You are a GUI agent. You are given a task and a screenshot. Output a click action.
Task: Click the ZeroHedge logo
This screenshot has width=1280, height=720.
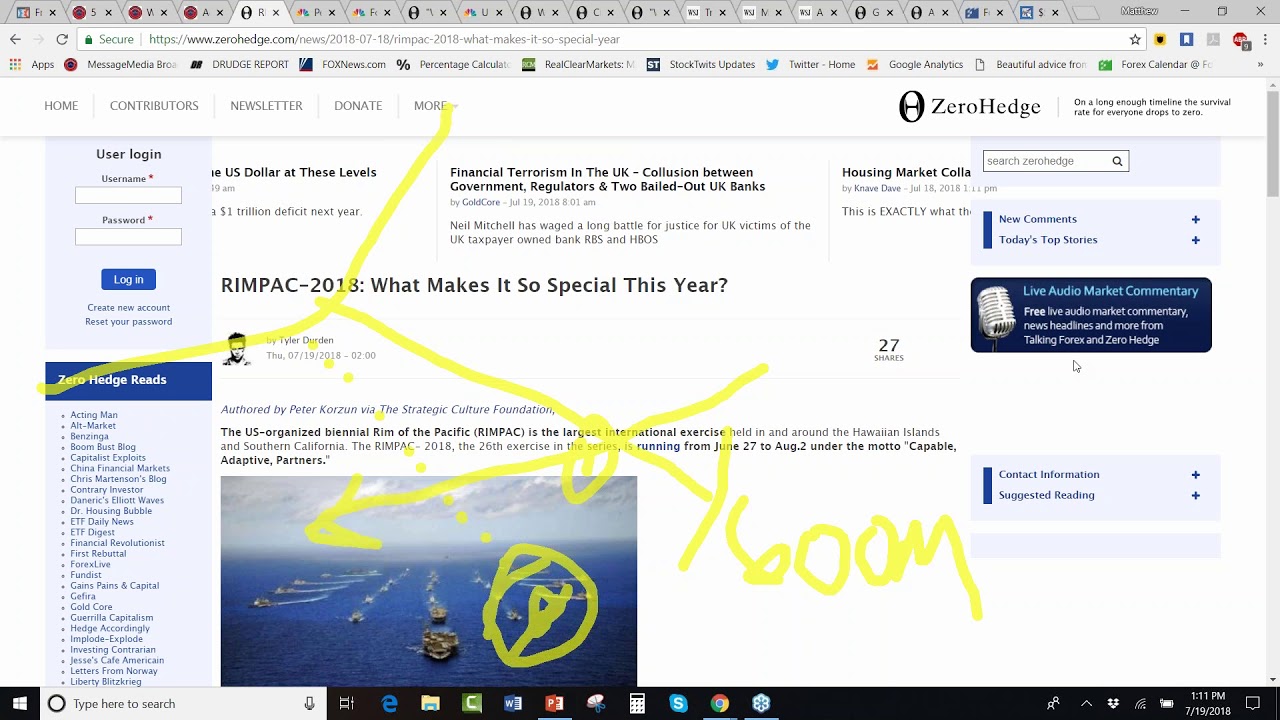pos(969,107)
